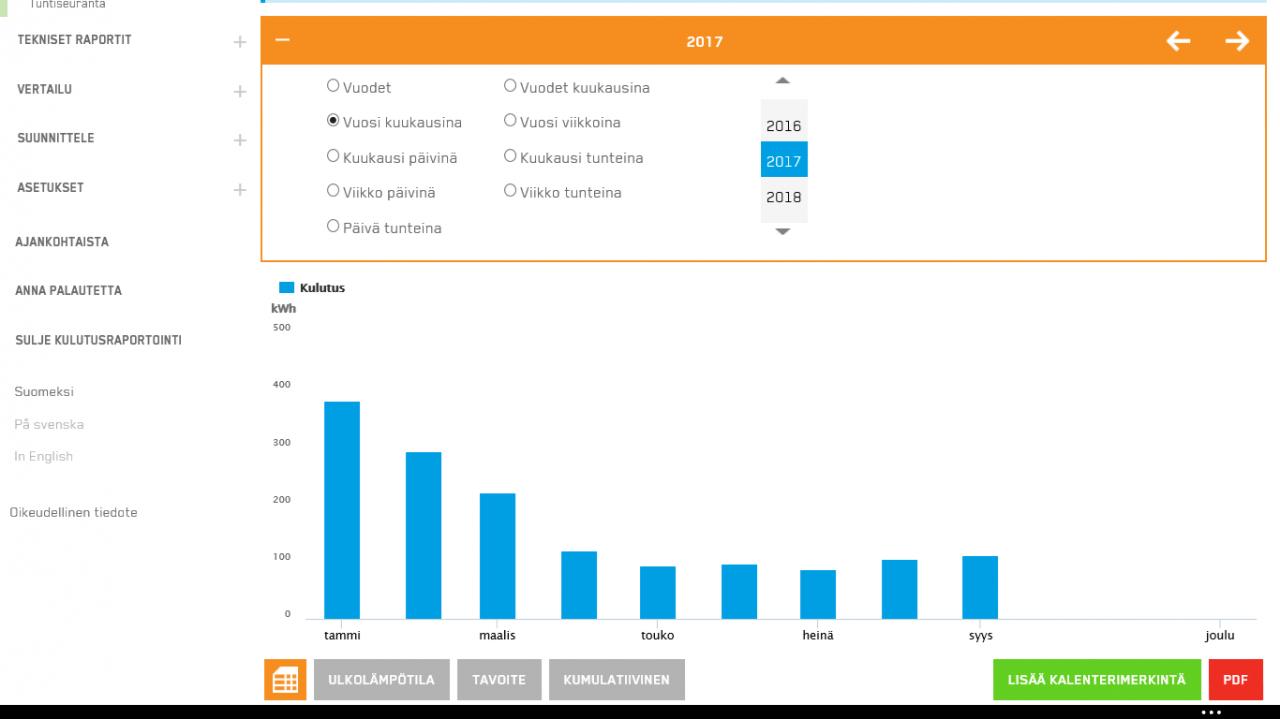Expand Suunnittele section with plus icon
This screenshot has width=1280, height=719.
[239, 140]
